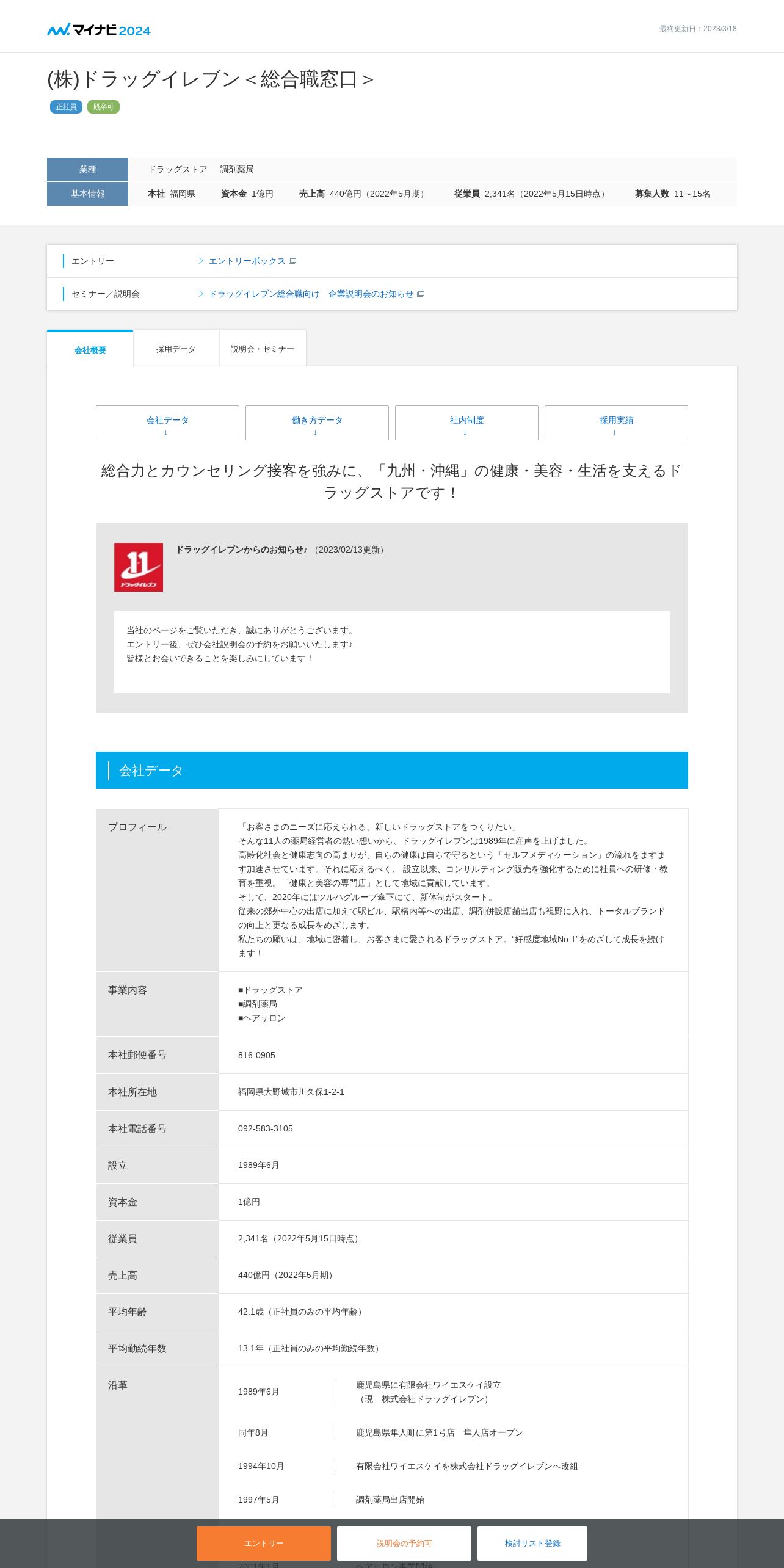Click the 事業内容 row label

tap(128, 990)
